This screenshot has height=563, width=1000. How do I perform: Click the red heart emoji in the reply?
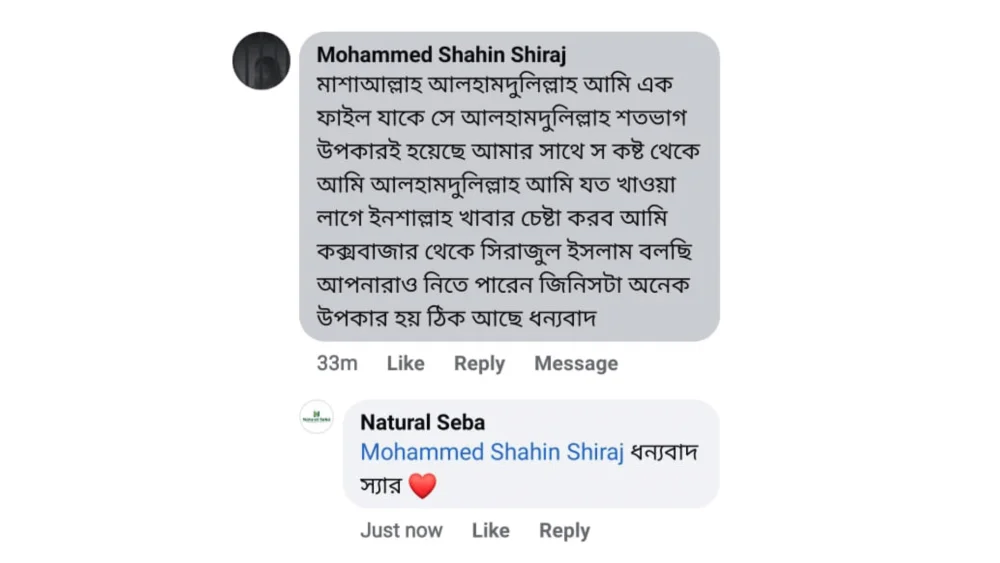click(422, 486)
